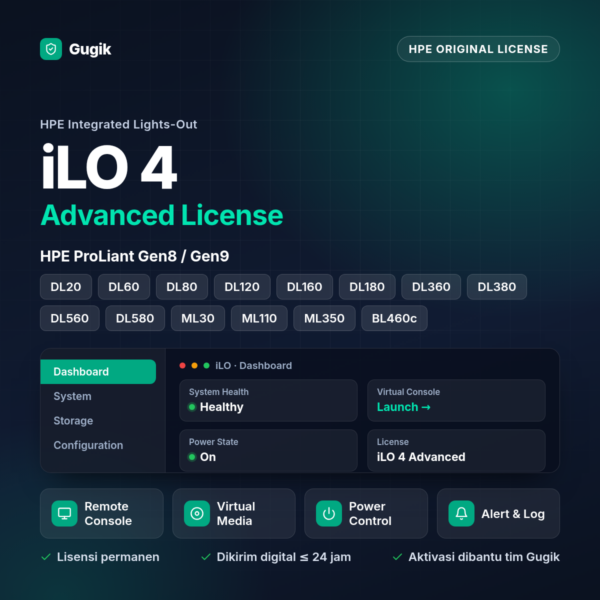This screenshot has width=600, height=600.
Task: Open the Power State card
Action: (x=268, y=450)
